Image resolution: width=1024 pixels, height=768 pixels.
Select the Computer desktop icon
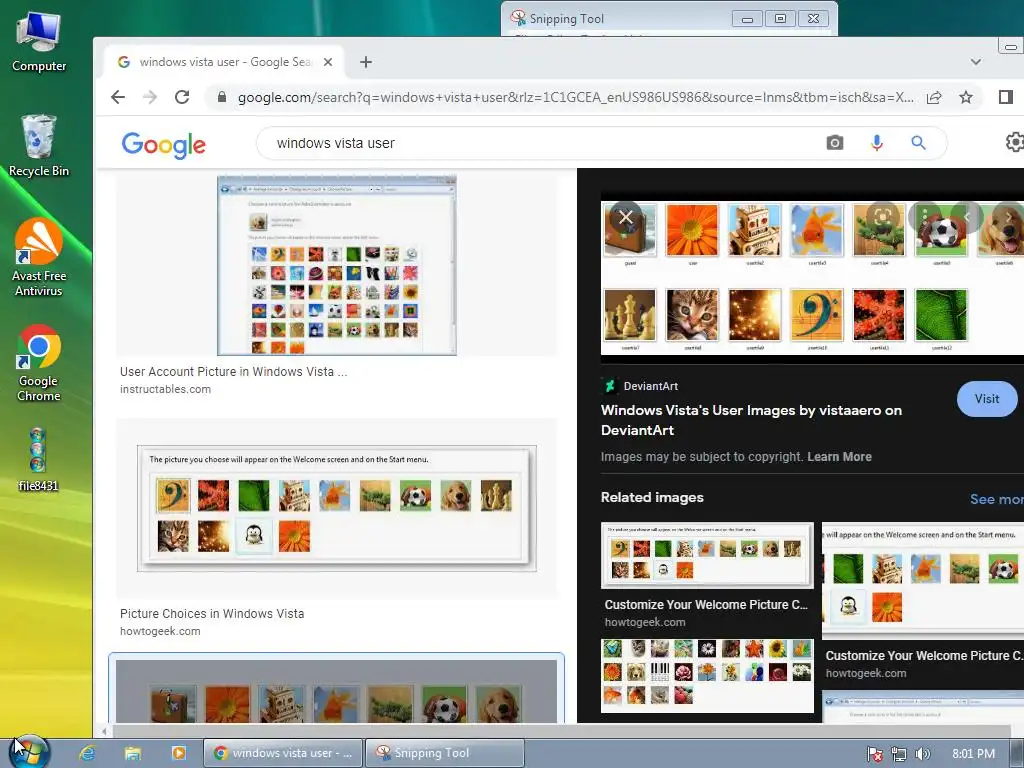[39, 42]
